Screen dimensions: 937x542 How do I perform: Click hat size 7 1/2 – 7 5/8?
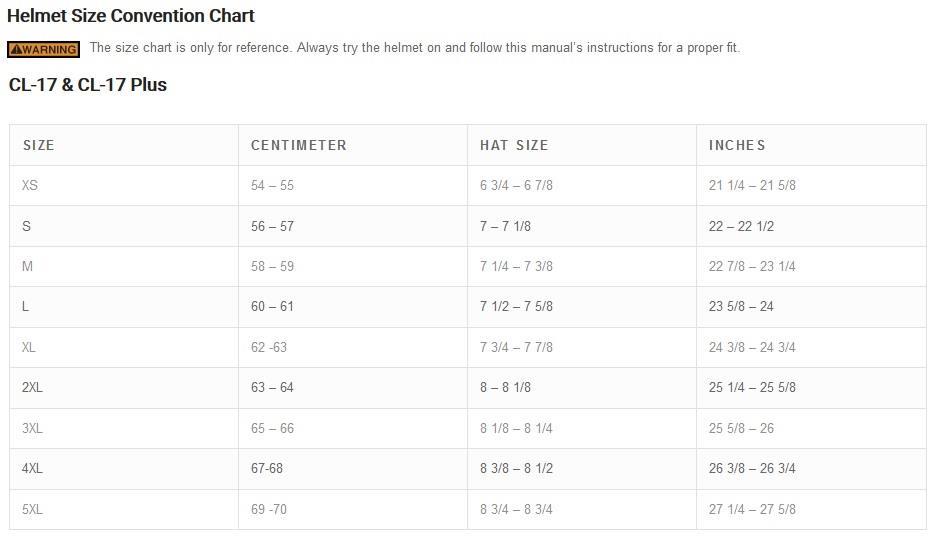click(x=516, y=307)
